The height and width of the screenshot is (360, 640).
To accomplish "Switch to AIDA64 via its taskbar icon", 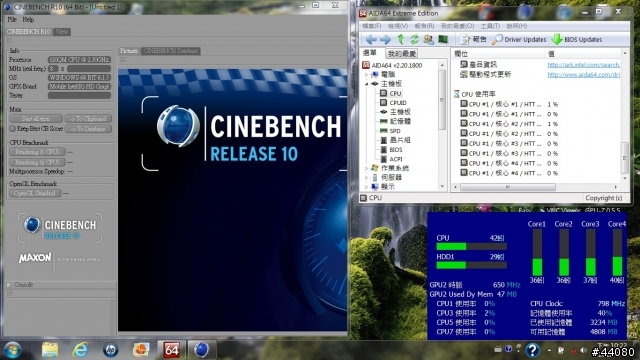I will (171, 350).
